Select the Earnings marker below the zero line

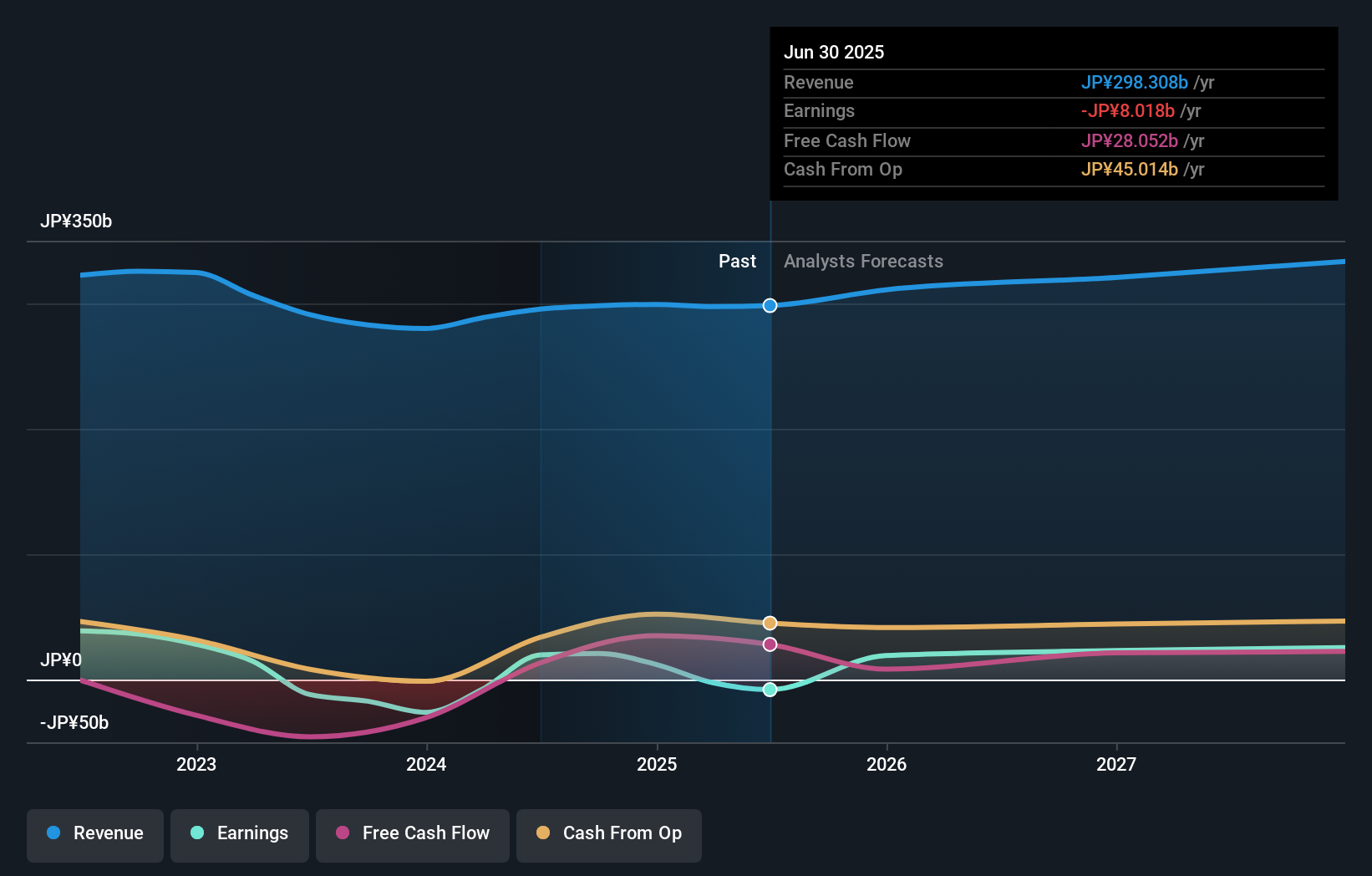tap(770, 690)
